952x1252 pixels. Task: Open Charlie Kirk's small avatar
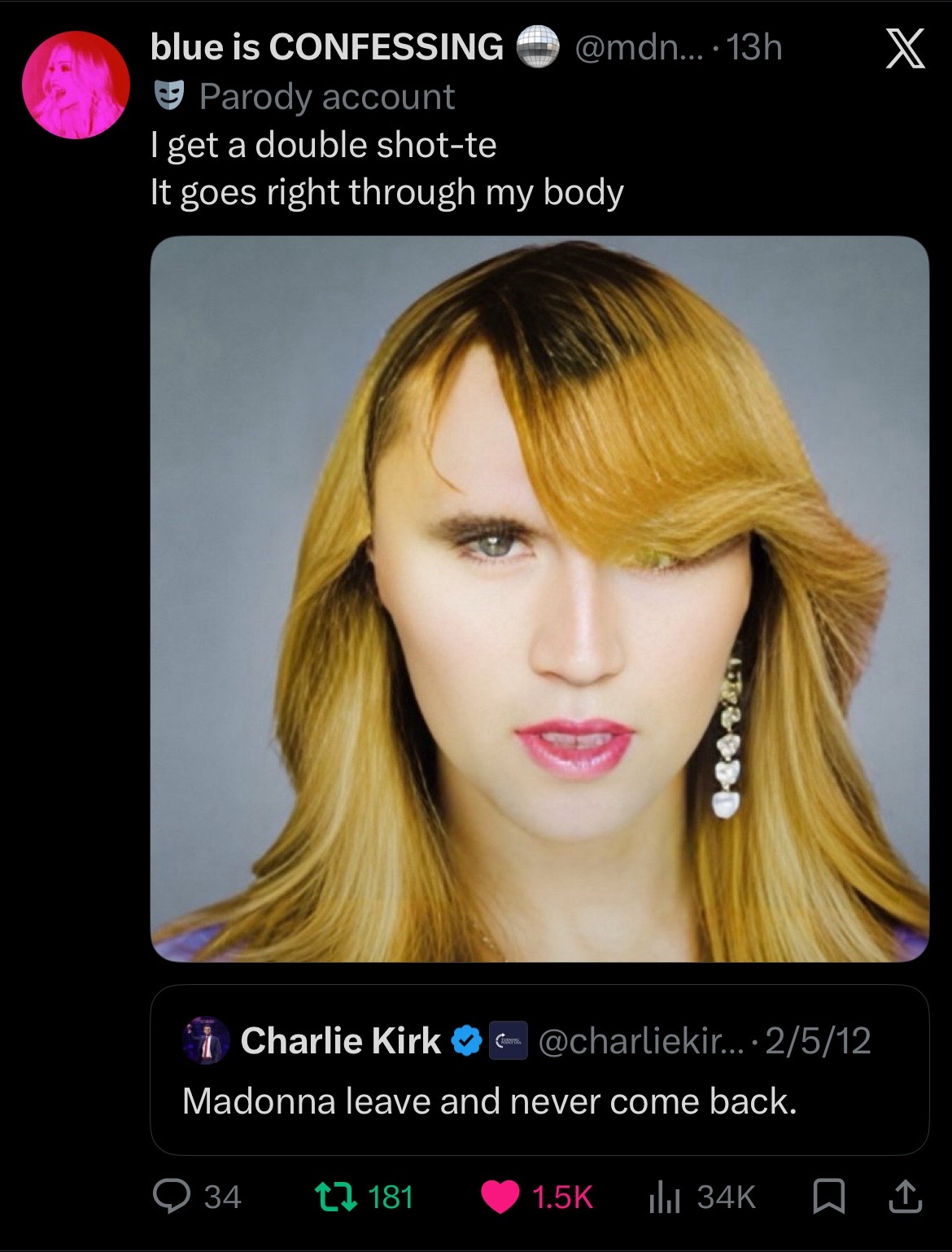(x=206, y=1040)
